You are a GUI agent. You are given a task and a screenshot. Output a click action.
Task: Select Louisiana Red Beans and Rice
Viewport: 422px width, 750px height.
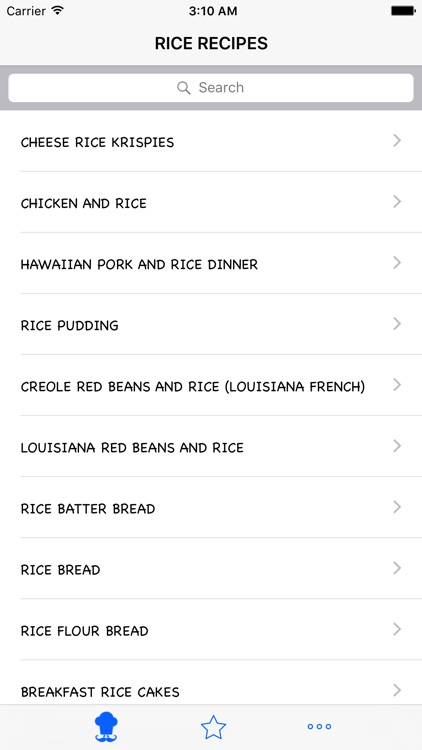click(211, 446)
